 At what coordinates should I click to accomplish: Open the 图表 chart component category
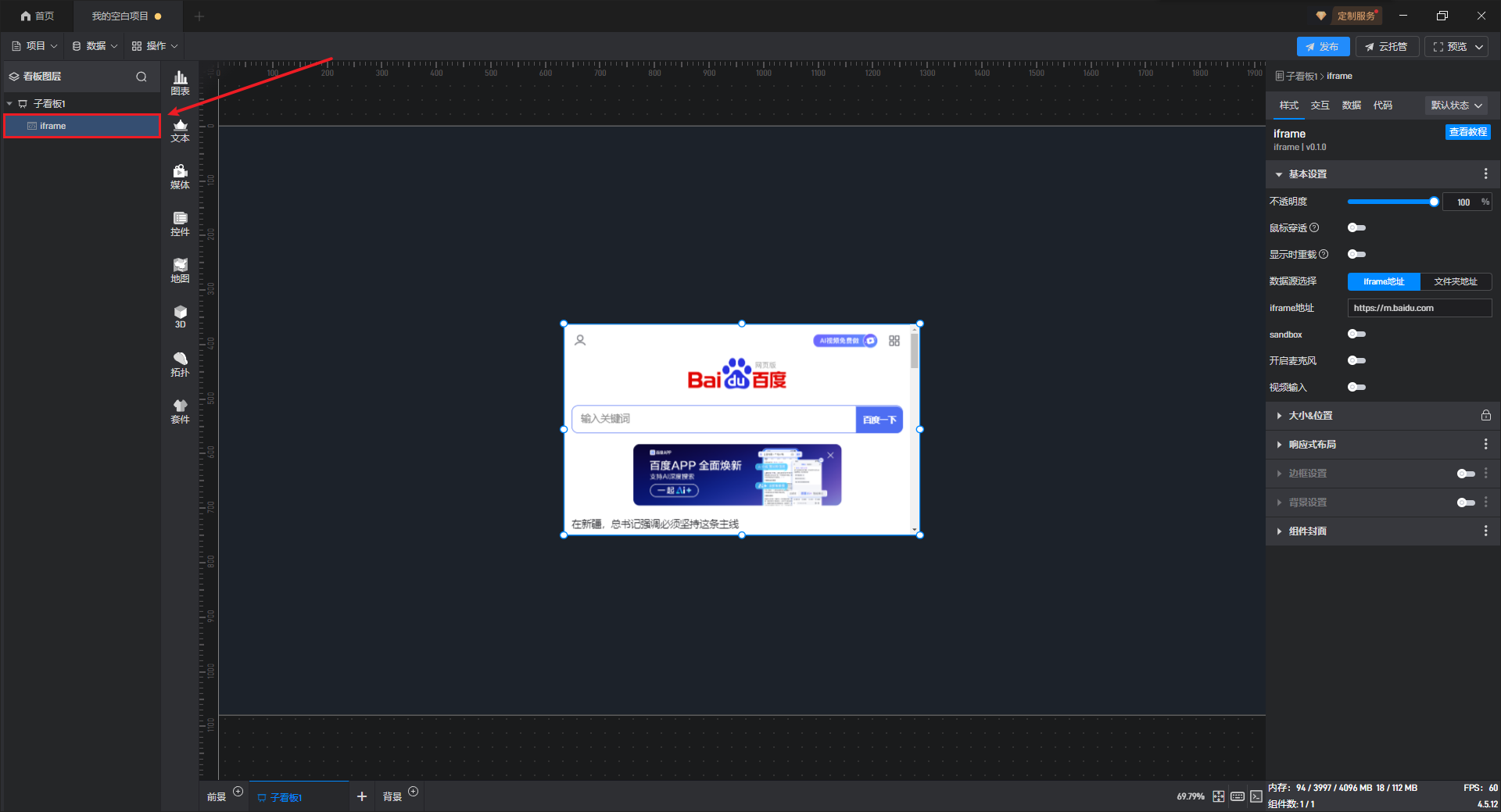tap(180, 83)
